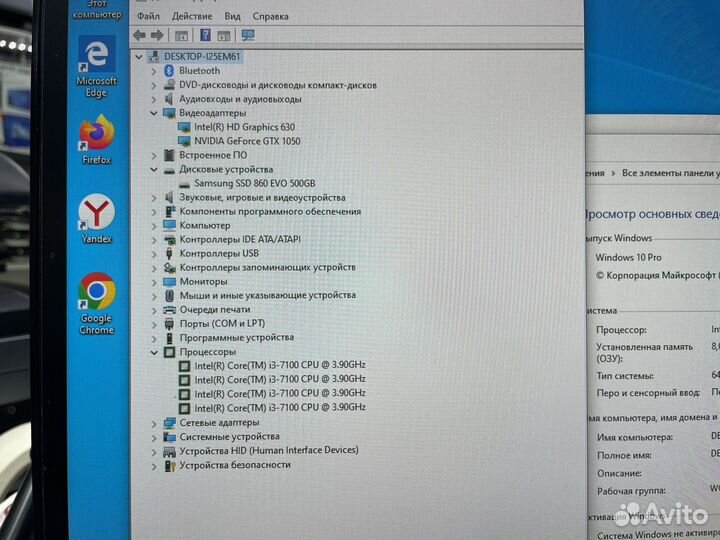Click the help question-mark toolbar icon

[x=205, y=35]
